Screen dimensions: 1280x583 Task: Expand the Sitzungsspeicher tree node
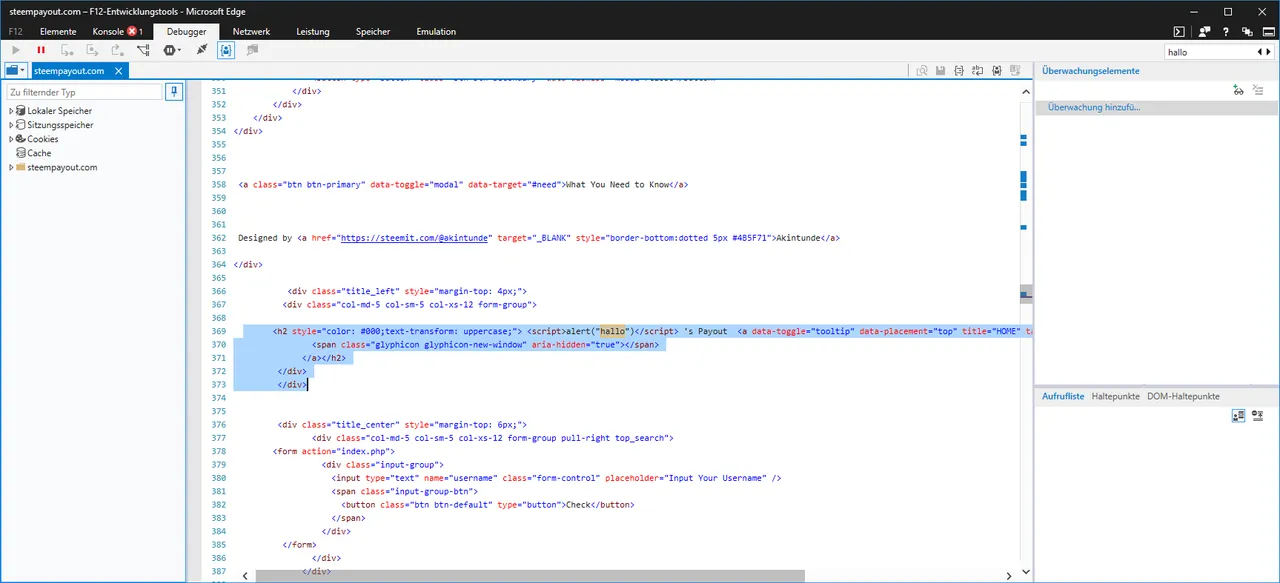pos(11,125)
